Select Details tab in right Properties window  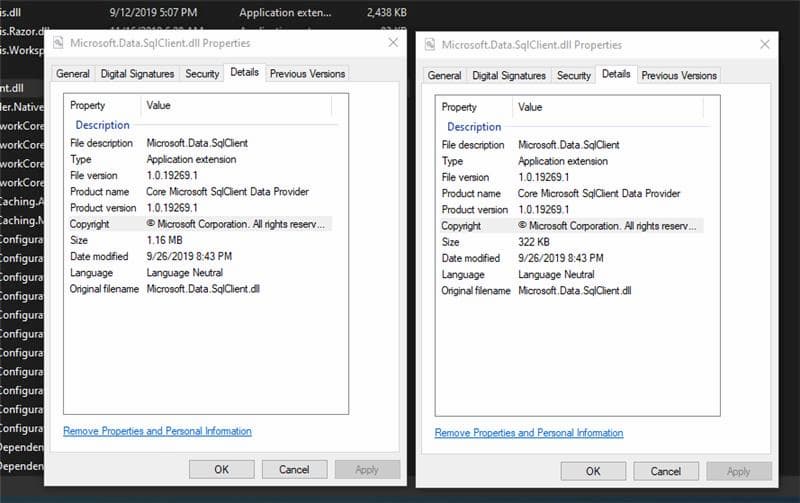coord(616,74)
